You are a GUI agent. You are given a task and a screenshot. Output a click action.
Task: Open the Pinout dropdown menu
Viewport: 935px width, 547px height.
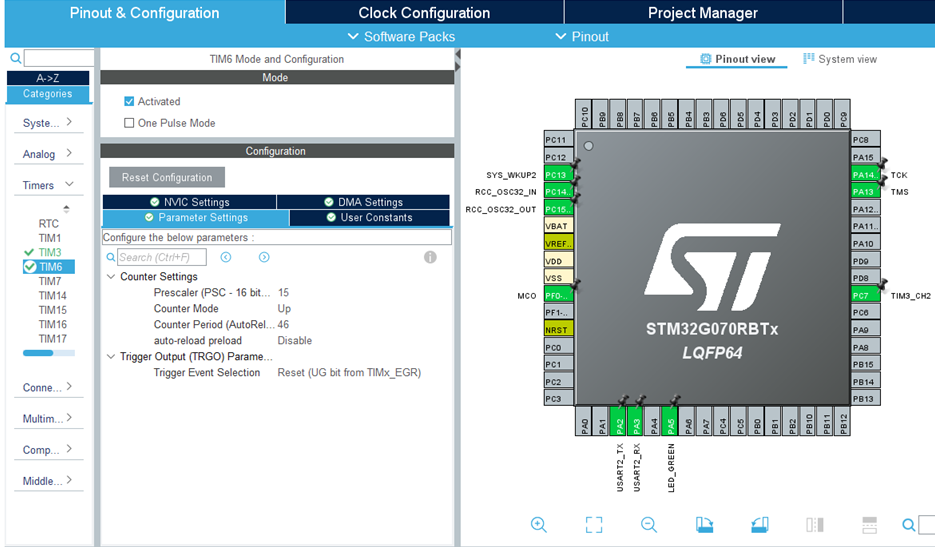582,36
